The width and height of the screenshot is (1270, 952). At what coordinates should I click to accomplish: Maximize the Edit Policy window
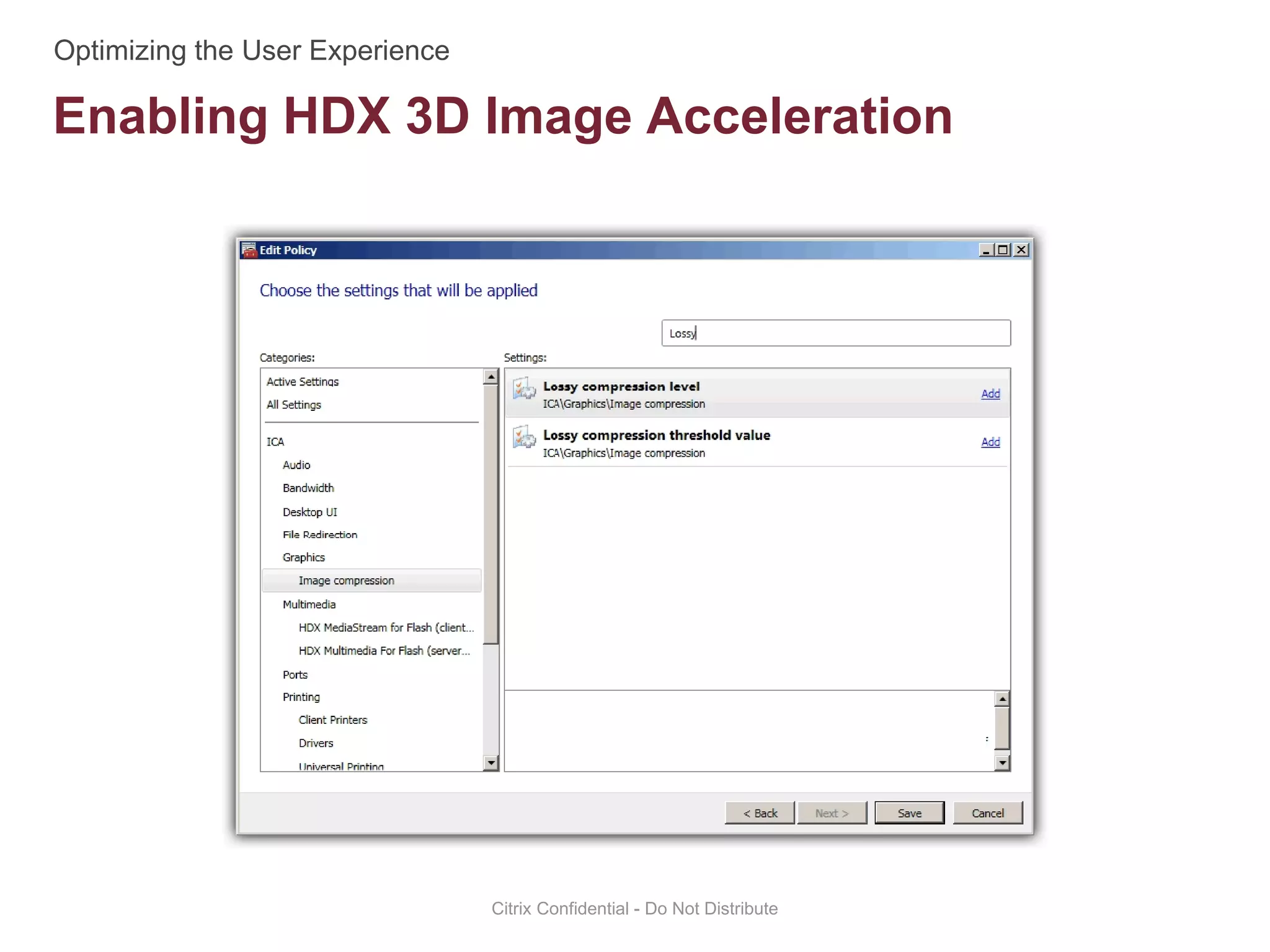1003,250
